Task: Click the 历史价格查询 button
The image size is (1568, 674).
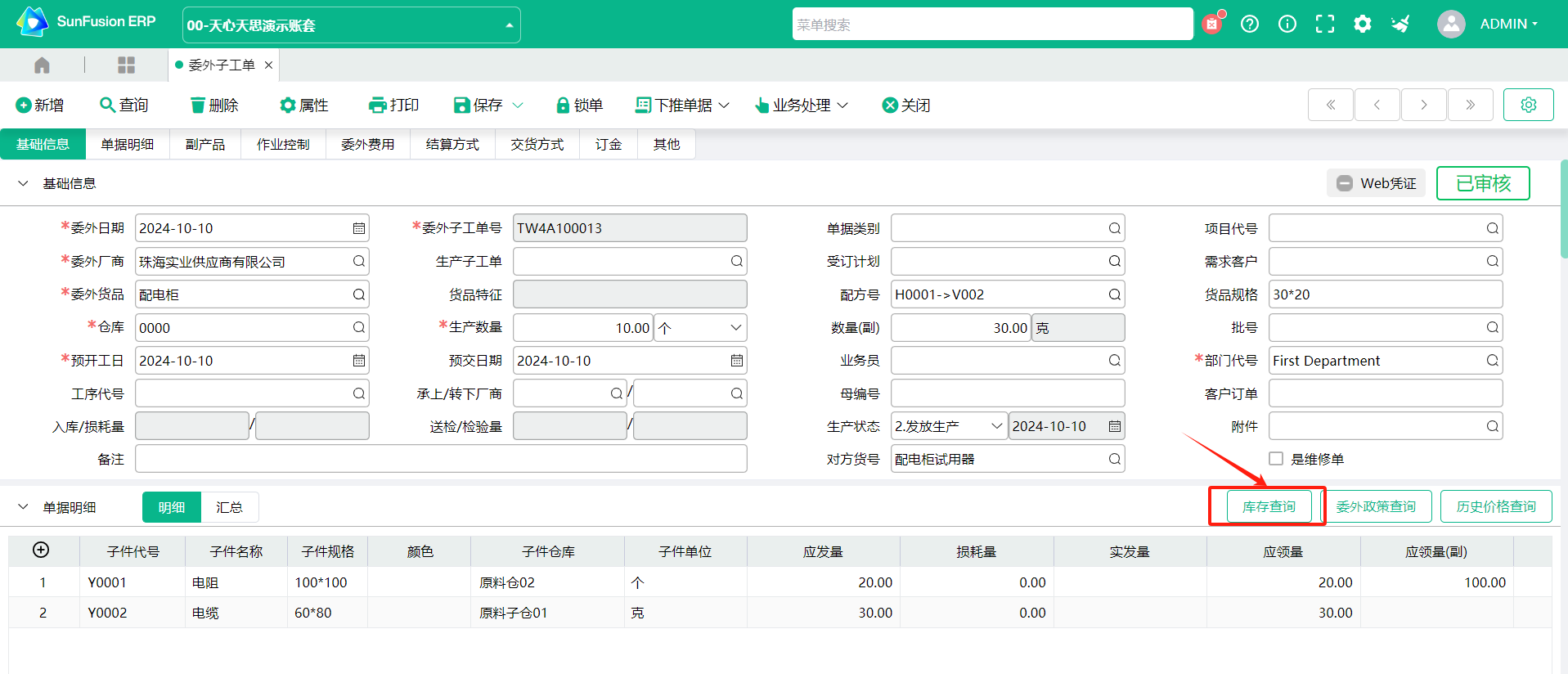Action: pyautogui.click(x=1496, y=507)
